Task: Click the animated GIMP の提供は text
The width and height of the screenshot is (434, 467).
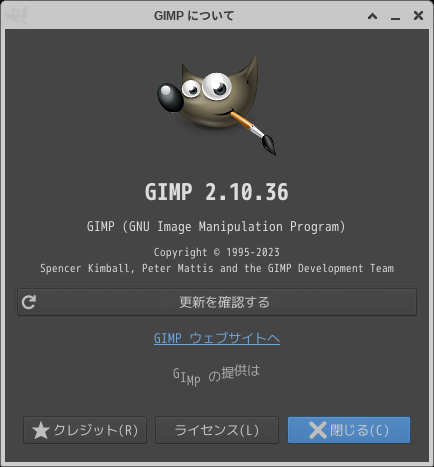Action: pos(216,376)
